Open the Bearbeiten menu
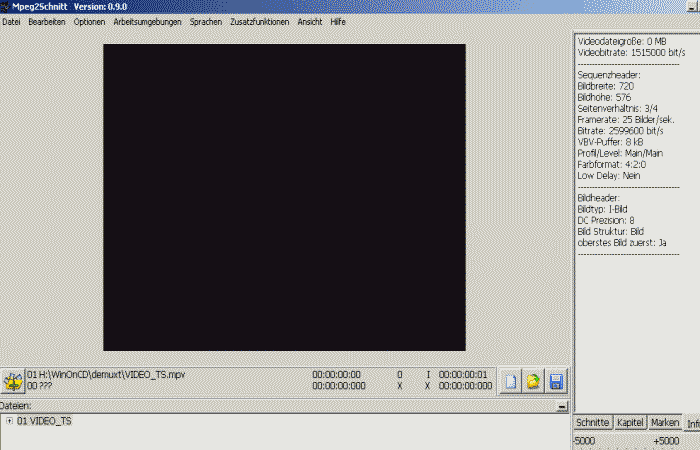The width and height of the screenshot is (700, 450). (47, 21)
